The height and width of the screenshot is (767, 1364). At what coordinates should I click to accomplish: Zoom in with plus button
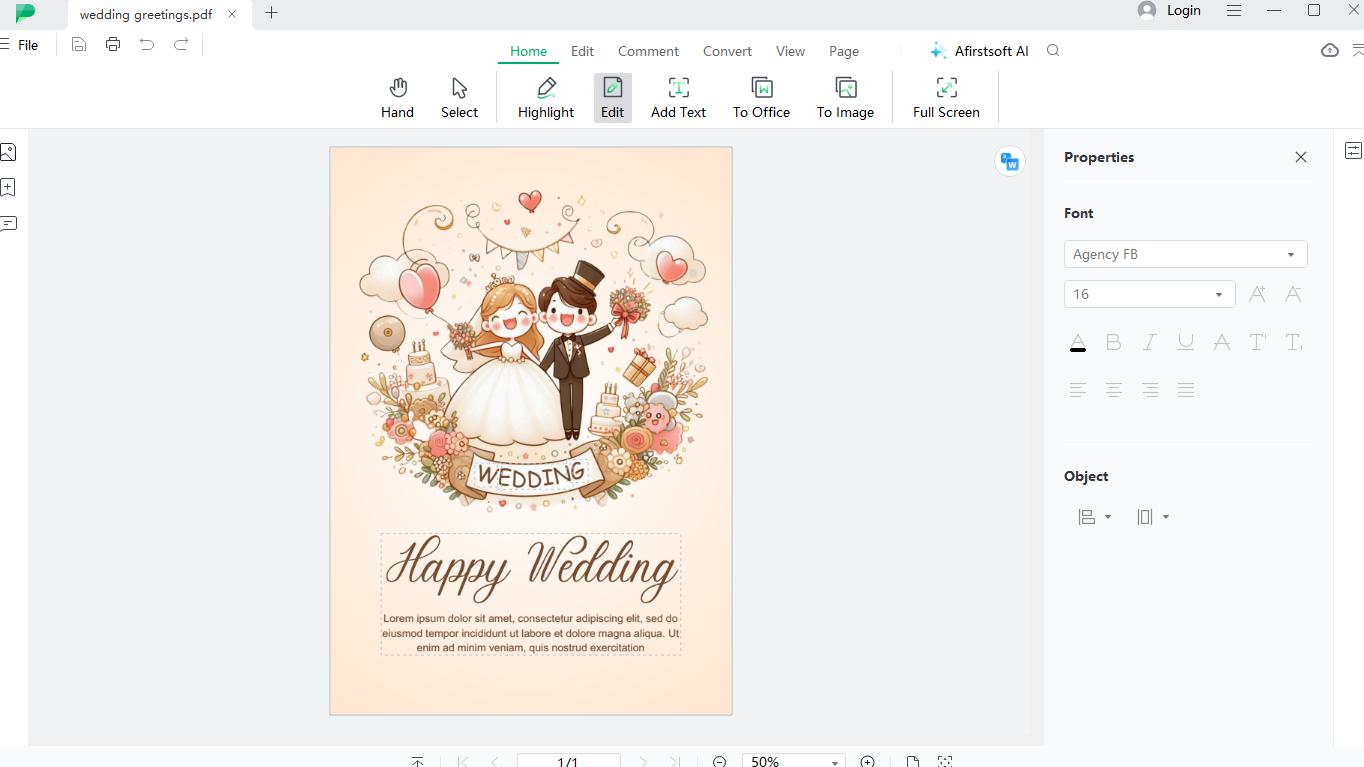click(868, 762)
